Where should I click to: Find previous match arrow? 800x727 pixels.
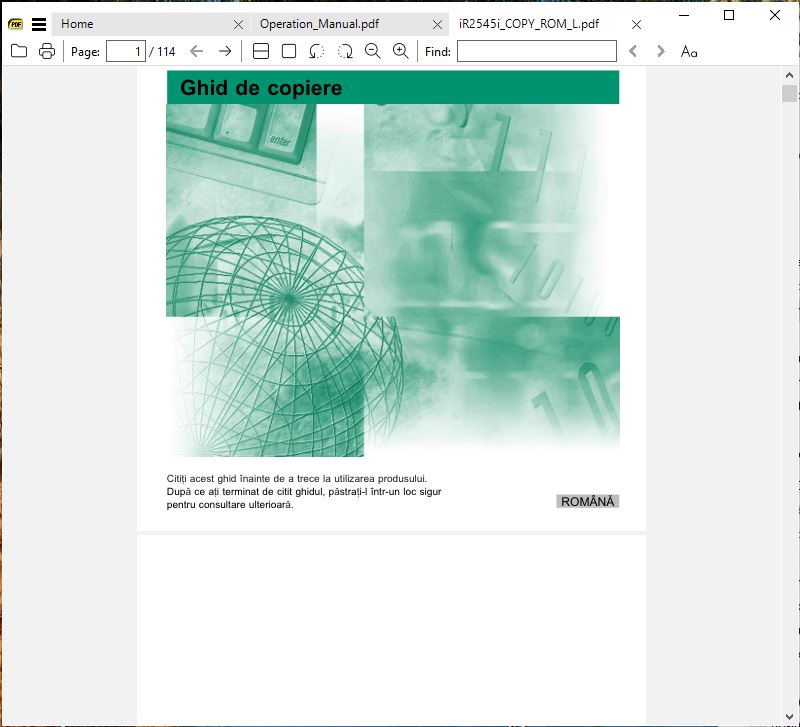tap(633, 52)
